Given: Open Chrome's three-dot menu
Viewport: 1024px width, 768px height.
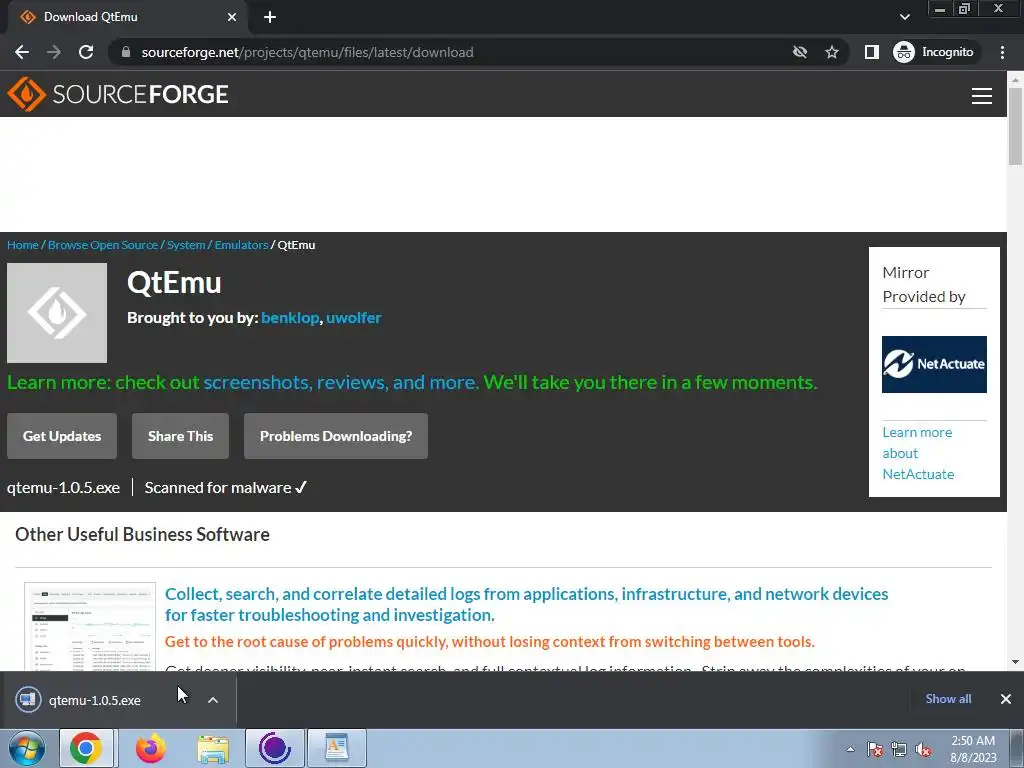Looking at the screenshot, I should 1002,52.
